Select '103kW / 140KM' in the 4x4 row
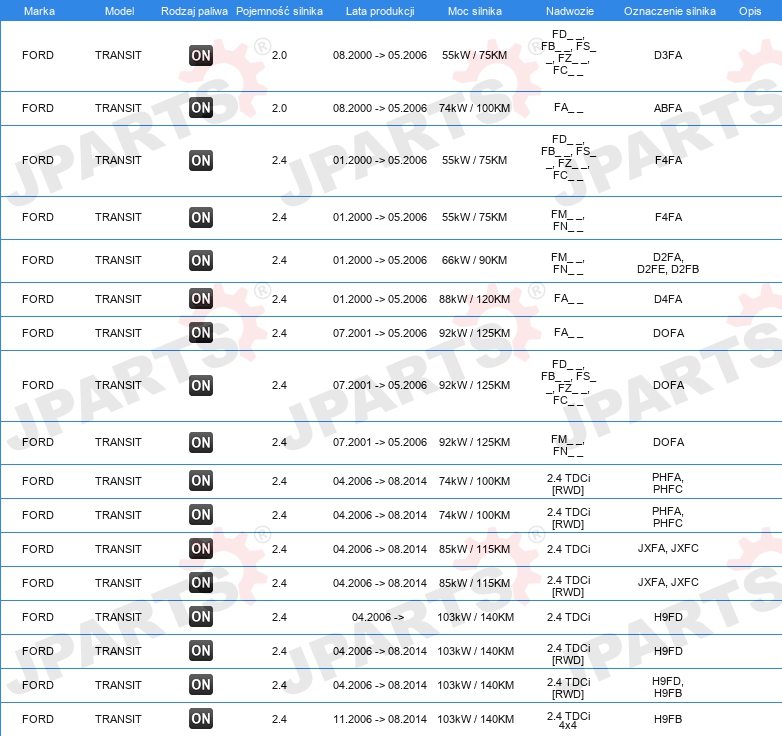The height and width of the screenshot is (736, 782). pos(475,719)
